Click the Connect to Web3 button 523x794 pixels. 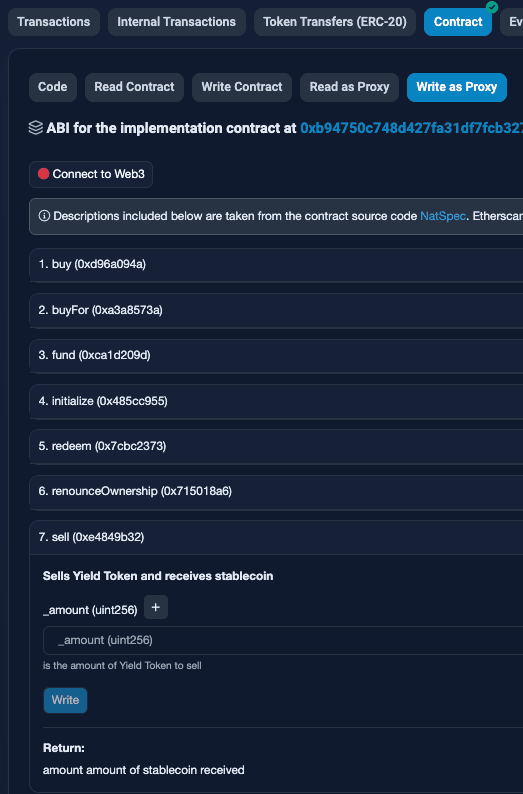[91, 174]
